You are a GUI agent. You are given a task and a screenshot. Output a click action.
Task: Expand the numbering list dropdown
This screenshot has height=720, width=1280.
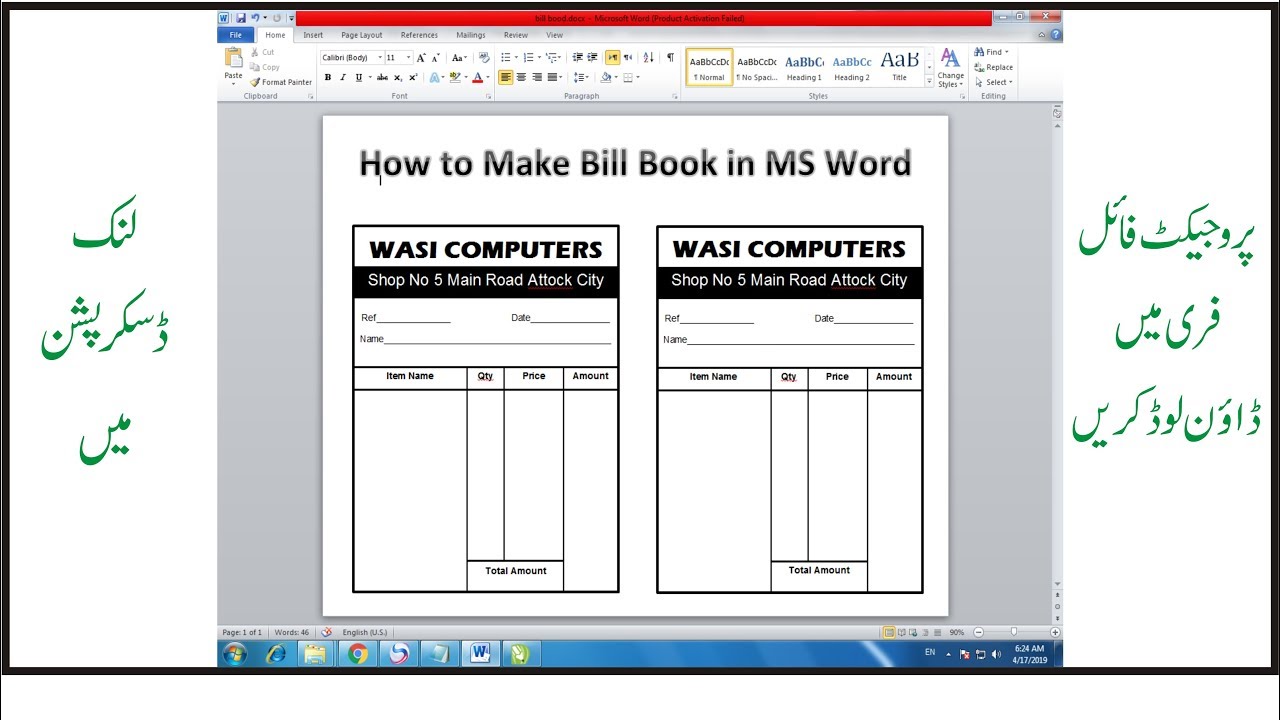click(x=539, y=57)
